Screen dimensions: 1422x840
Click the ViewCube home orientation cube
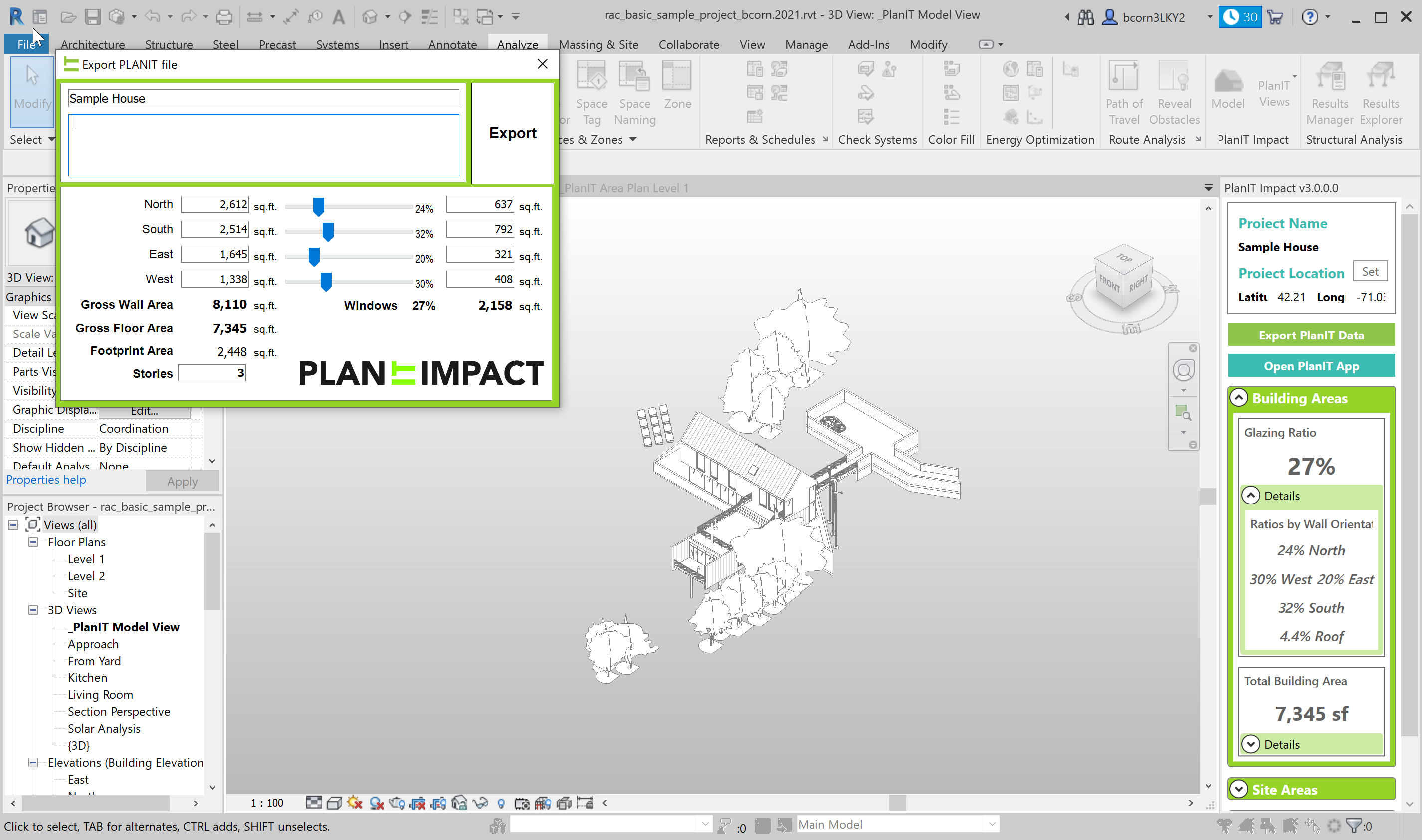[1123, 276]
